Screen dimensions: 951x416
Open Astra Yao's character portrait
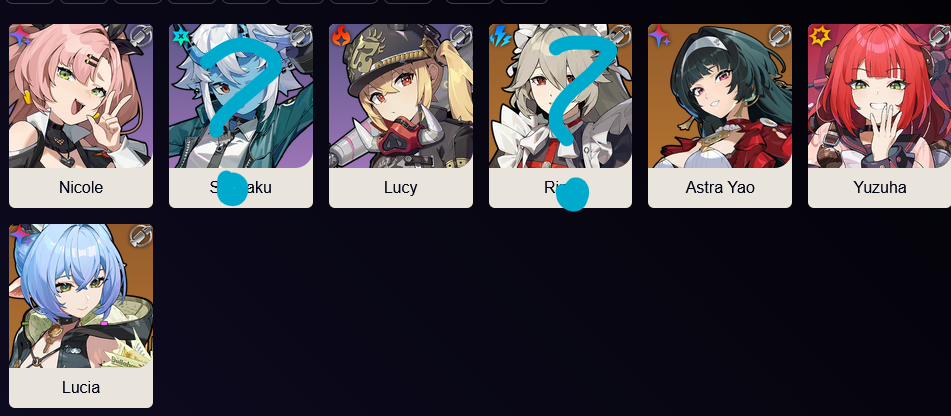point(720,96)
